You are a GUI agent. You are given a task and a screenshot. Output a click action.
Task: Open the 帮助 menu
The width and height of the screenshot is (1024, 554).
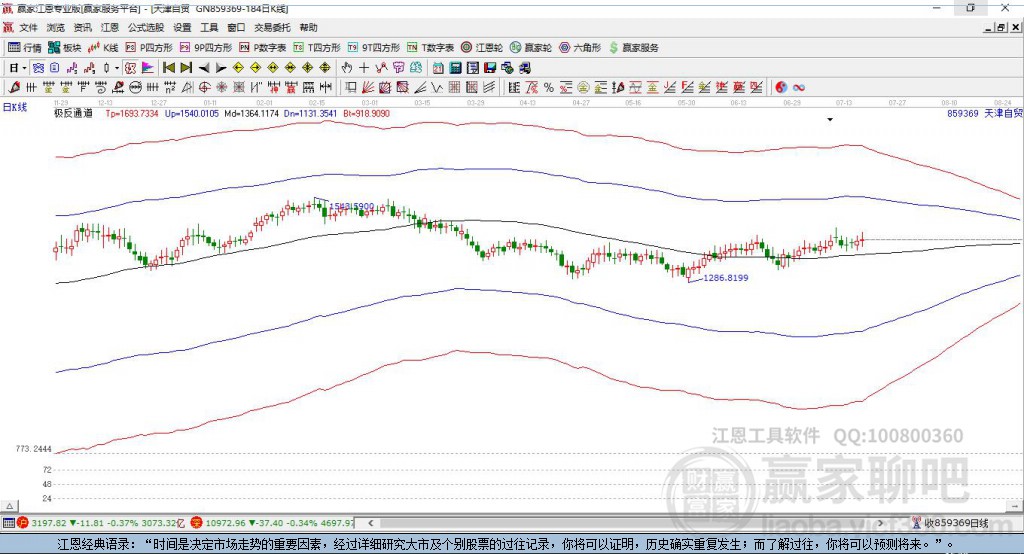pyautogui.click(x=308, y=27)
